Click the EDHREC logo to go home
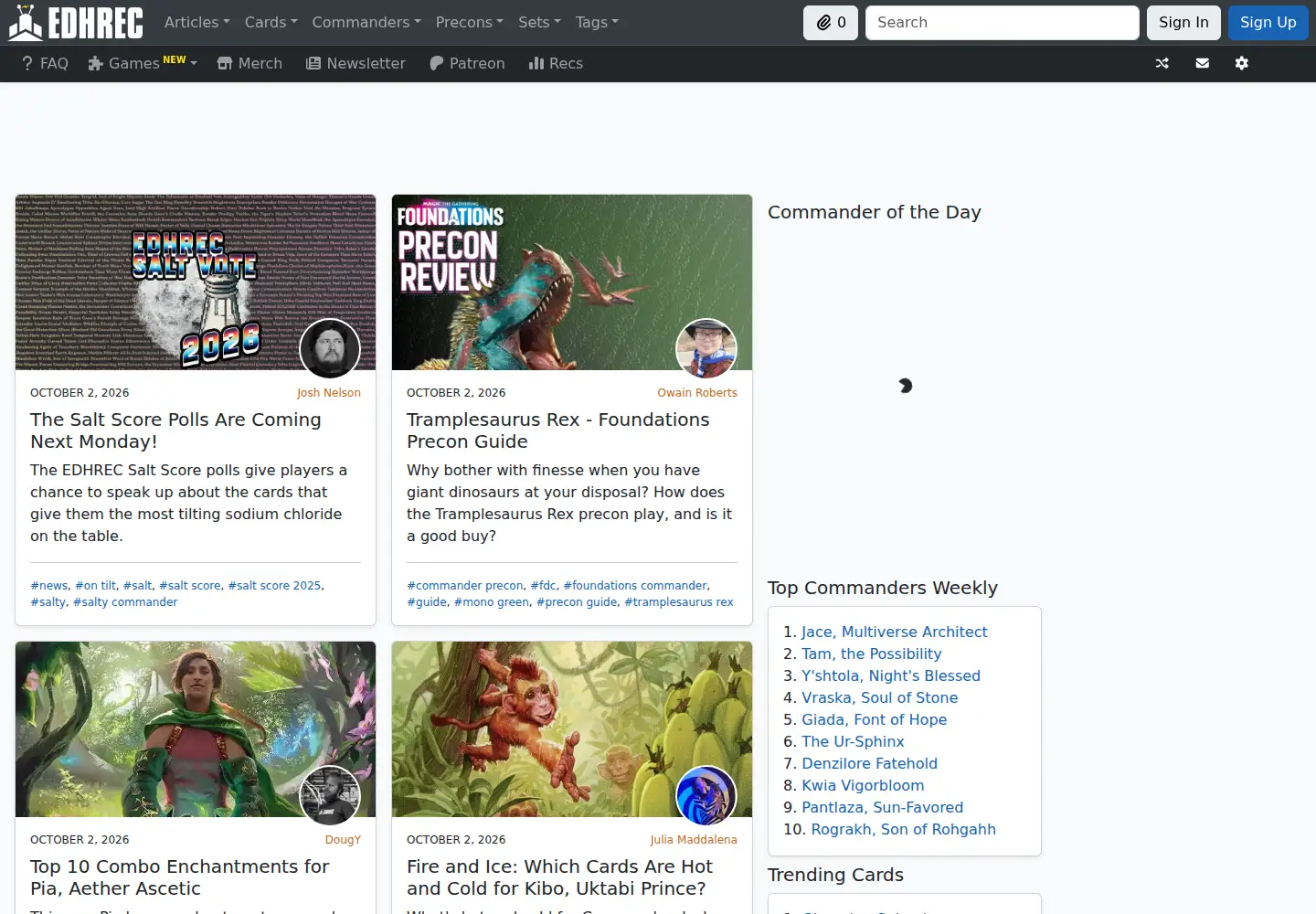Screen dimensions: 1316x914 [x=76, y=23]
